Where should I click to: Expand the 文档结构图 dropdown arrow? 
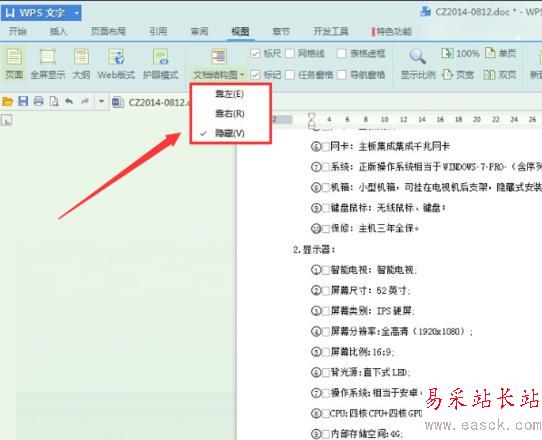coord(242,75)
